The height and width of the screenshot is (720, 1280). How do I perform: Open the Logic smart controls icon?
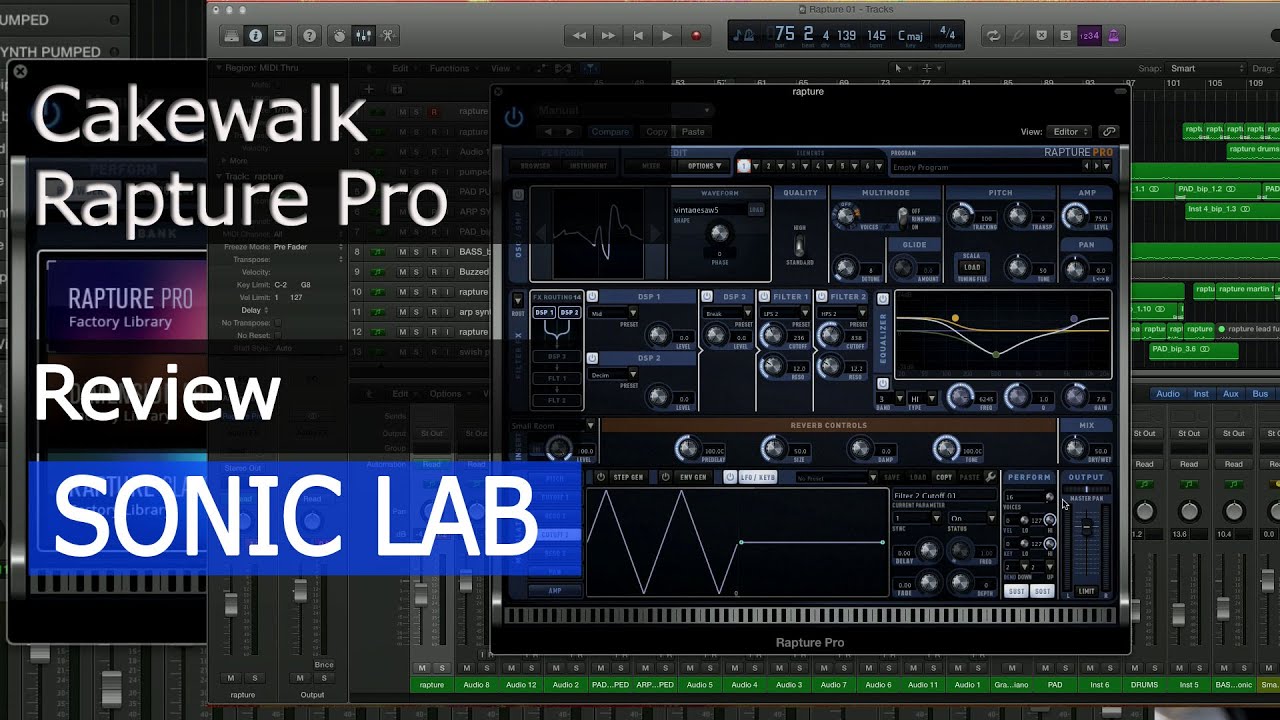click(x=340, y=36)
